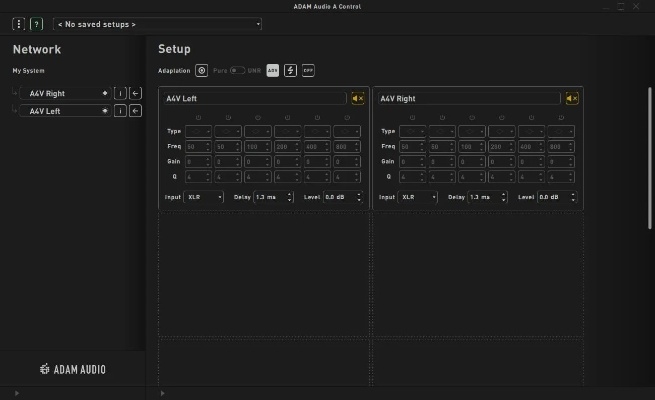Screen dimensions: 655x400
Task: Open the Input XLR dropdown for A4V Left
Action: pos(204,197)
